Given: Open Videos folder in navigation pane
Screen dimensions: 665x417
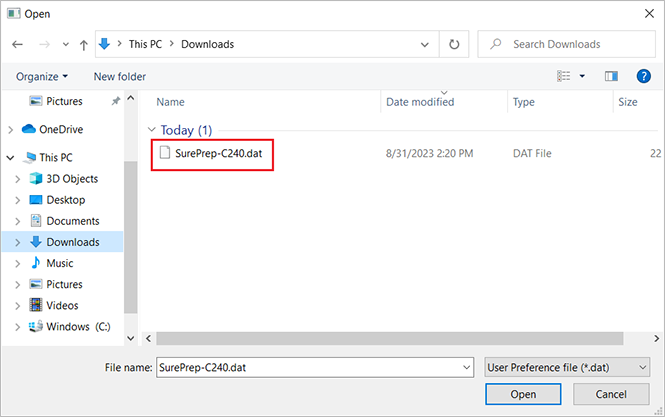Looking at the screenshot, I should 62,305.
